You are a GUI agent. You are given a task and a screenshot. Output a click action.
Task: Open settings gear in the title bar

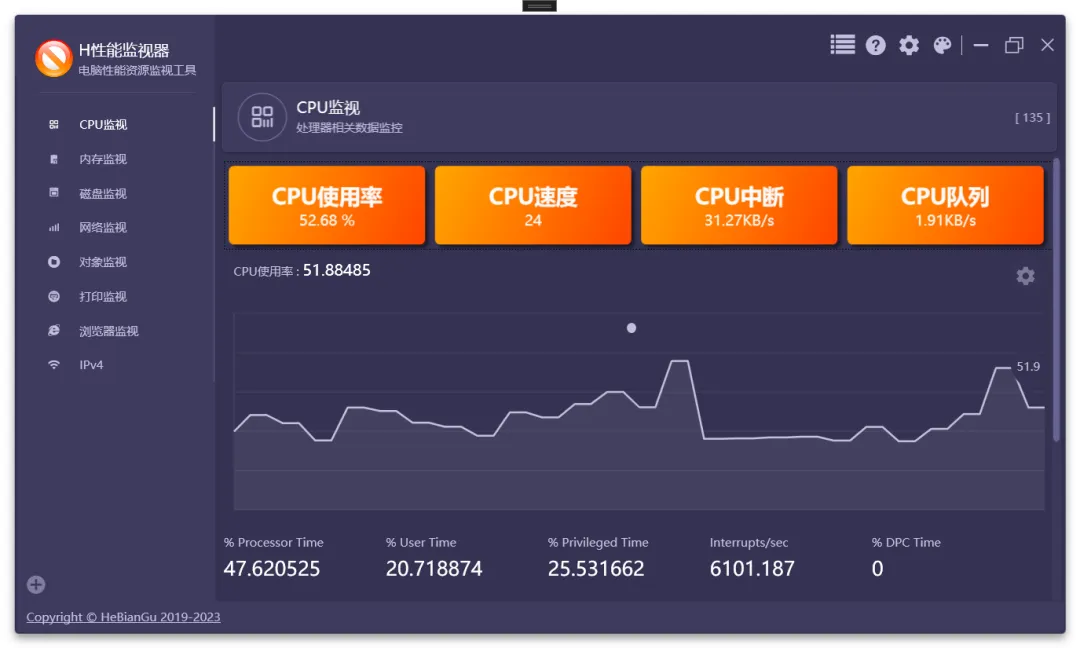909,45
